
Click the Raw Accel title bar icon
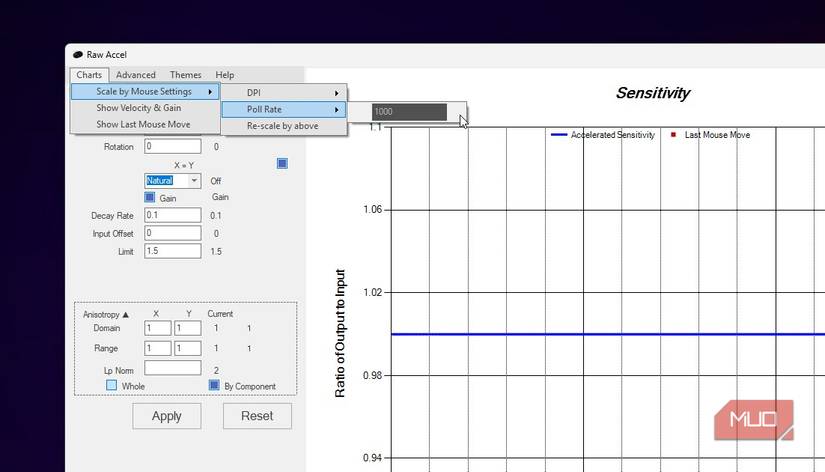pyautogui.click(x=78, y=55)
